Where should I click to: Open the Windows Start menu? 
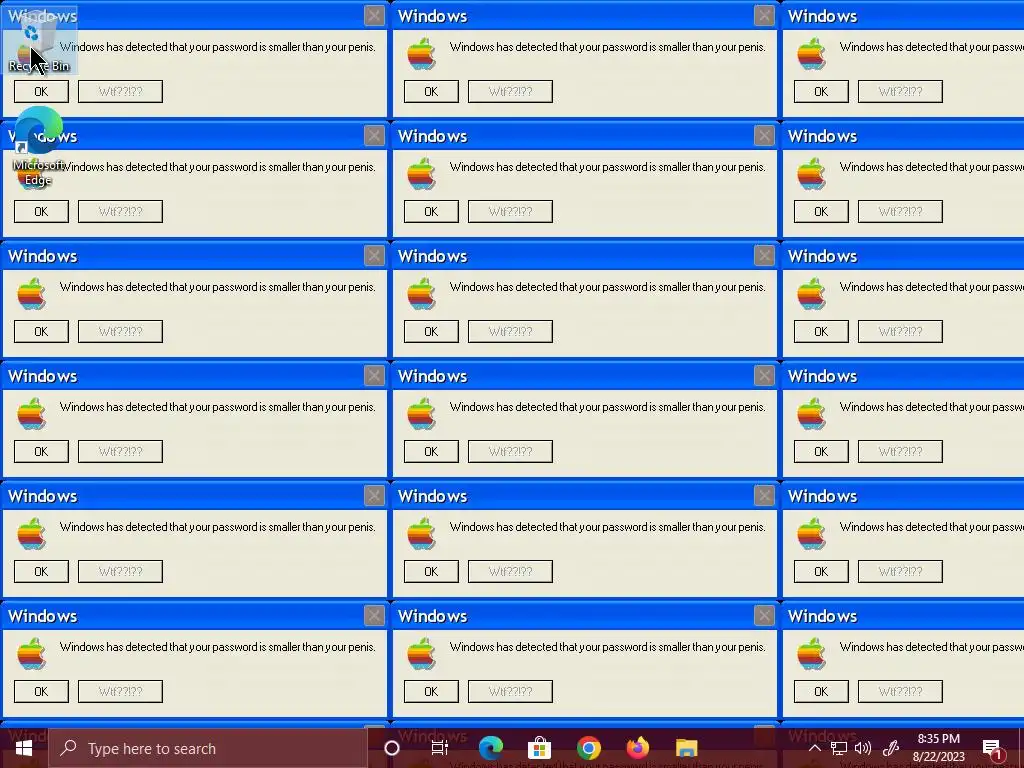(x=24, y=748)
